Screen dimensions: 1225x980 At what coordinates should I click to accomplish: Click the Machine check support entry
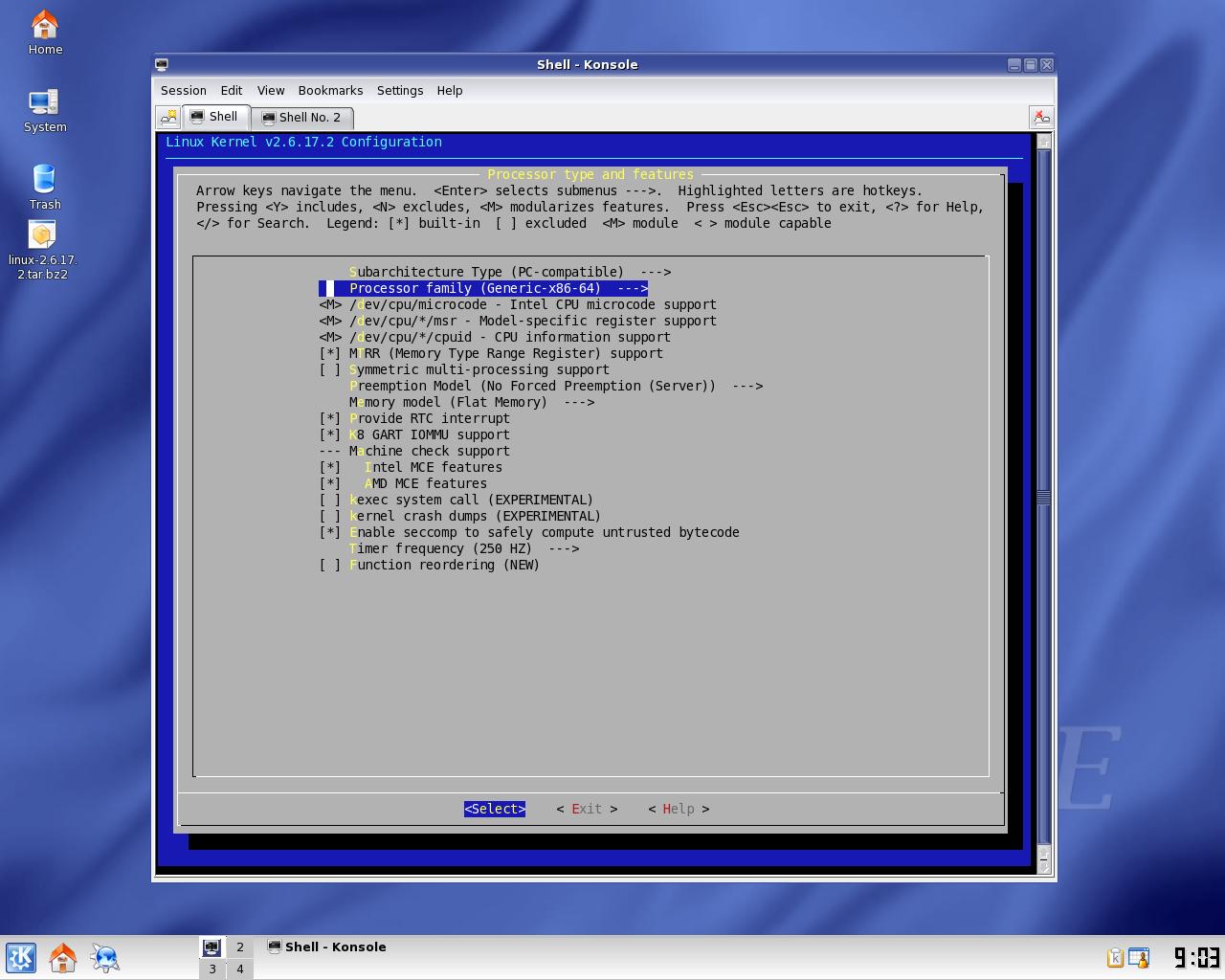pos(414,451)
